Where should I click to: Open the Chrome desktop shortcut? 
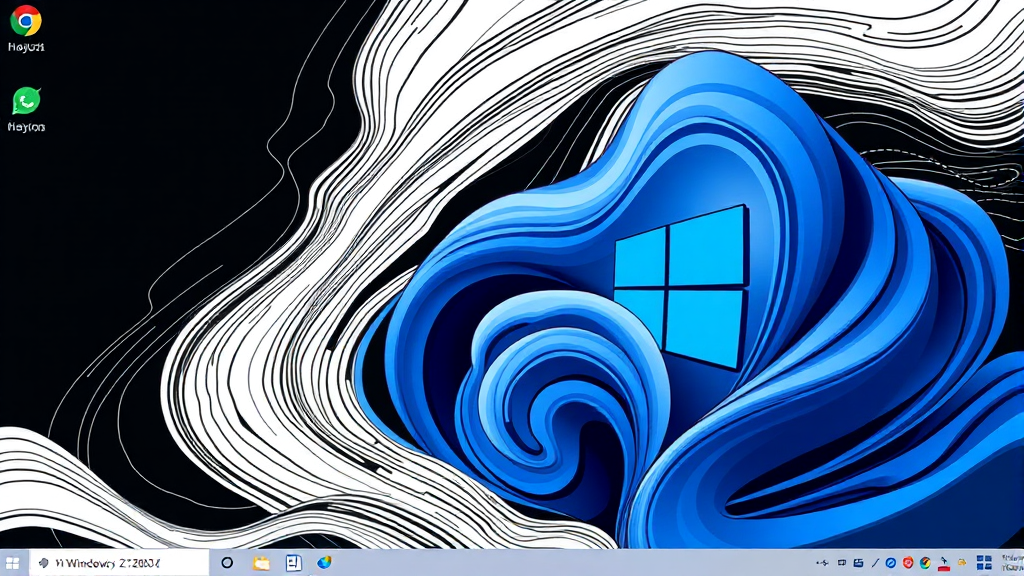coord(25,21)
